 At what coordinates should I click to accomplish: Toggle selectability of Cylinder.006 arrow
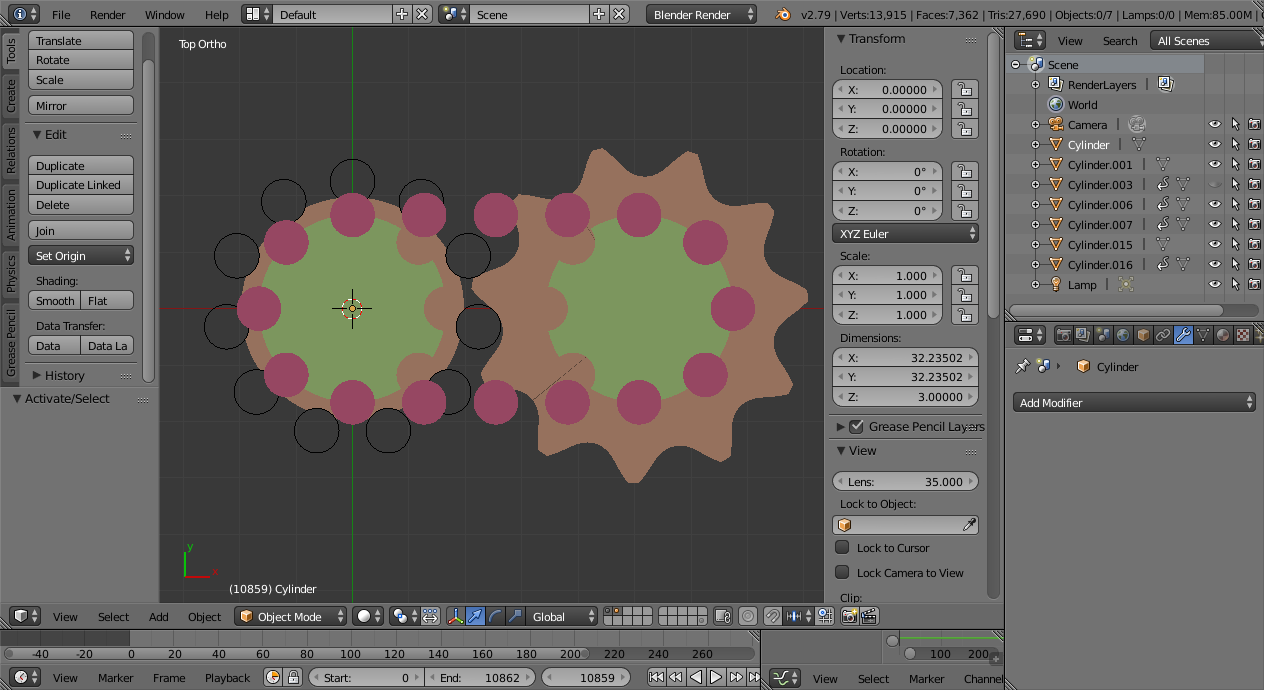[1235, 204]
